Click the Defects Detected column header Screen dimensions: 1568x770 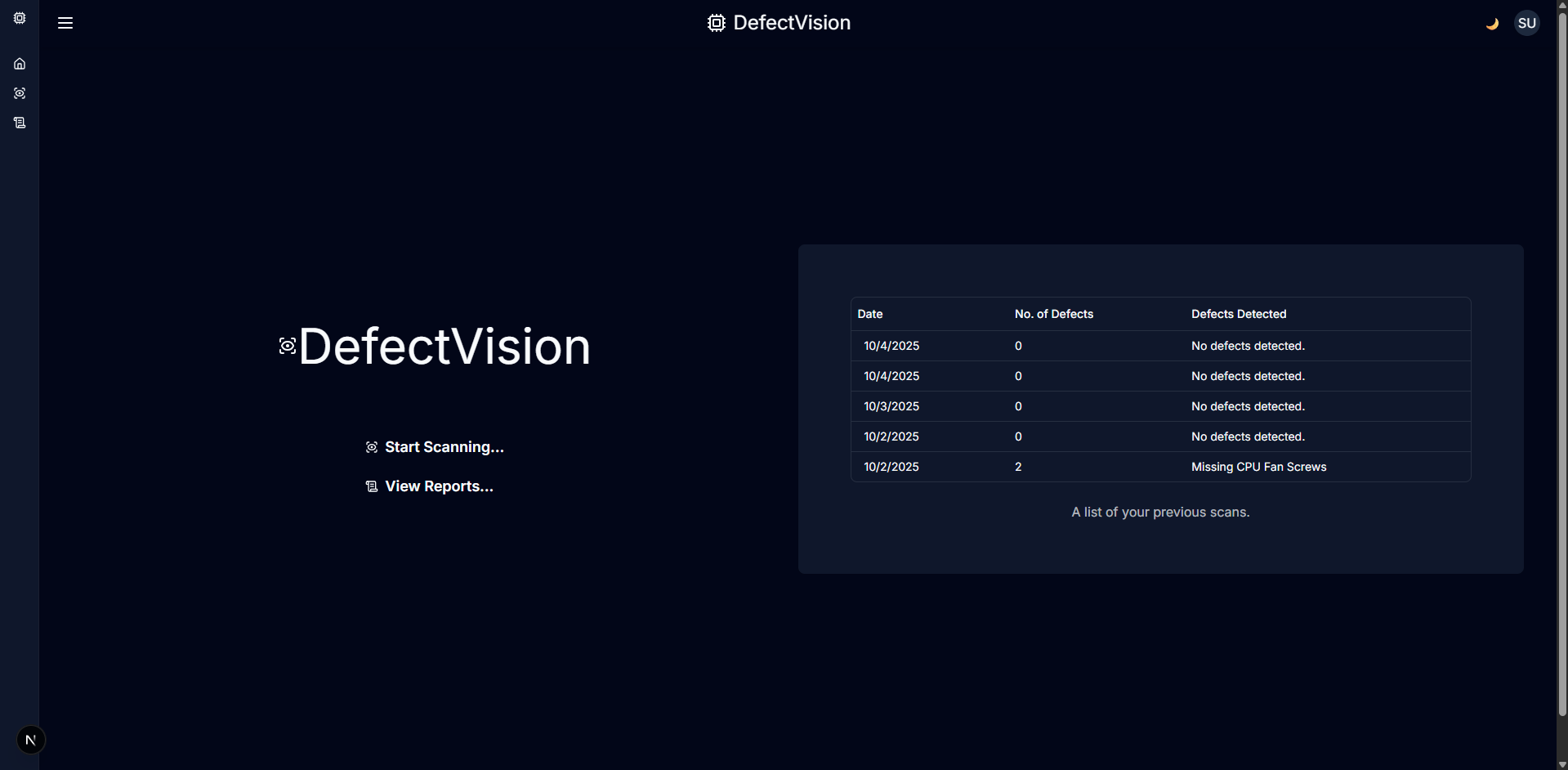click(x=1239, y=314)
